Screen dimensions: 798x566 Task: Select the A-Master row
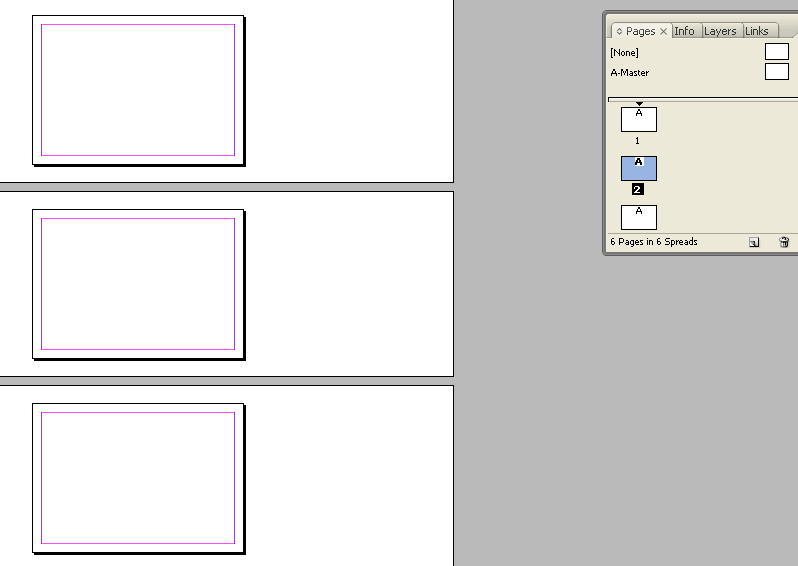(701, 72)
